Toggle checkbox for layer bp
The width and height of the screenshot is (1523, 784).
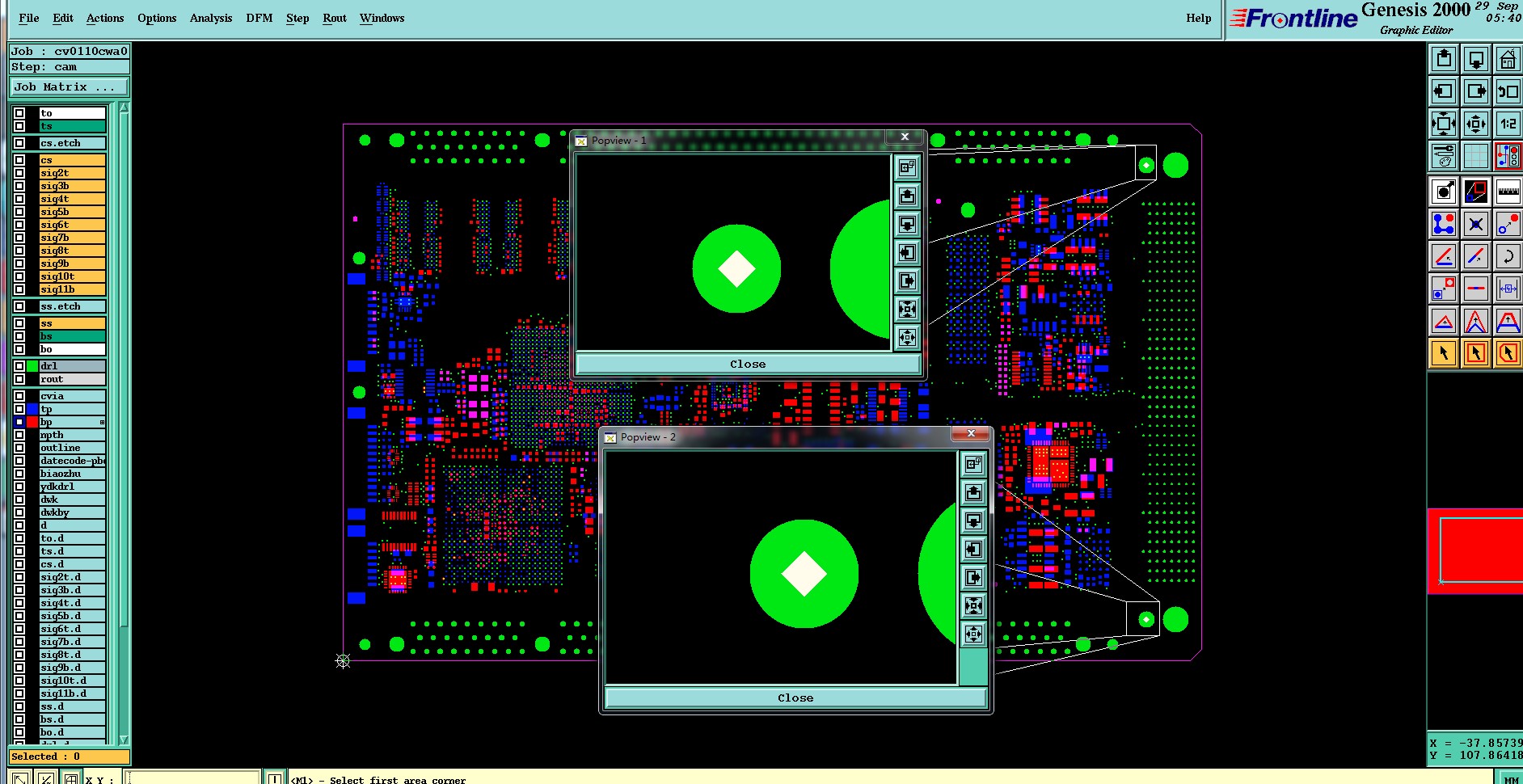[x=19, y=422]
